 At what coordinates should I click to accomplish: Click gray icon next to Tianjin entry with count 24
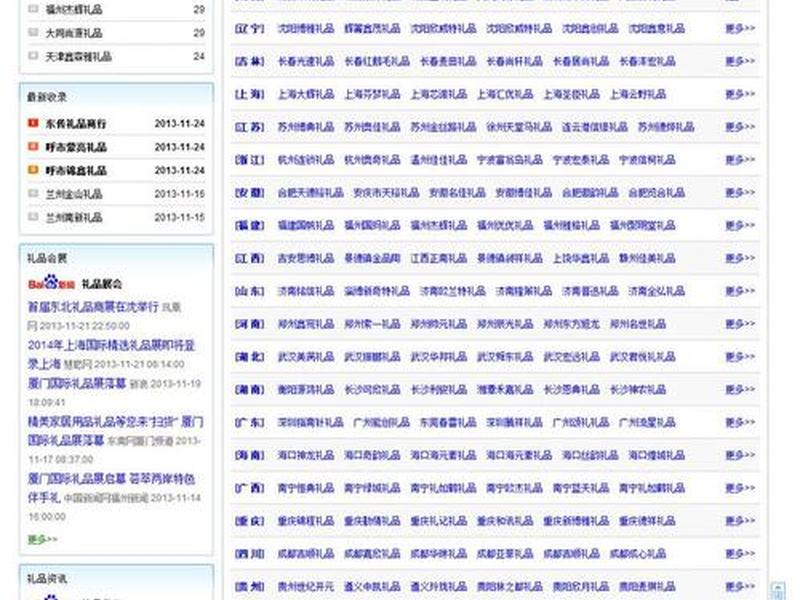33,56
